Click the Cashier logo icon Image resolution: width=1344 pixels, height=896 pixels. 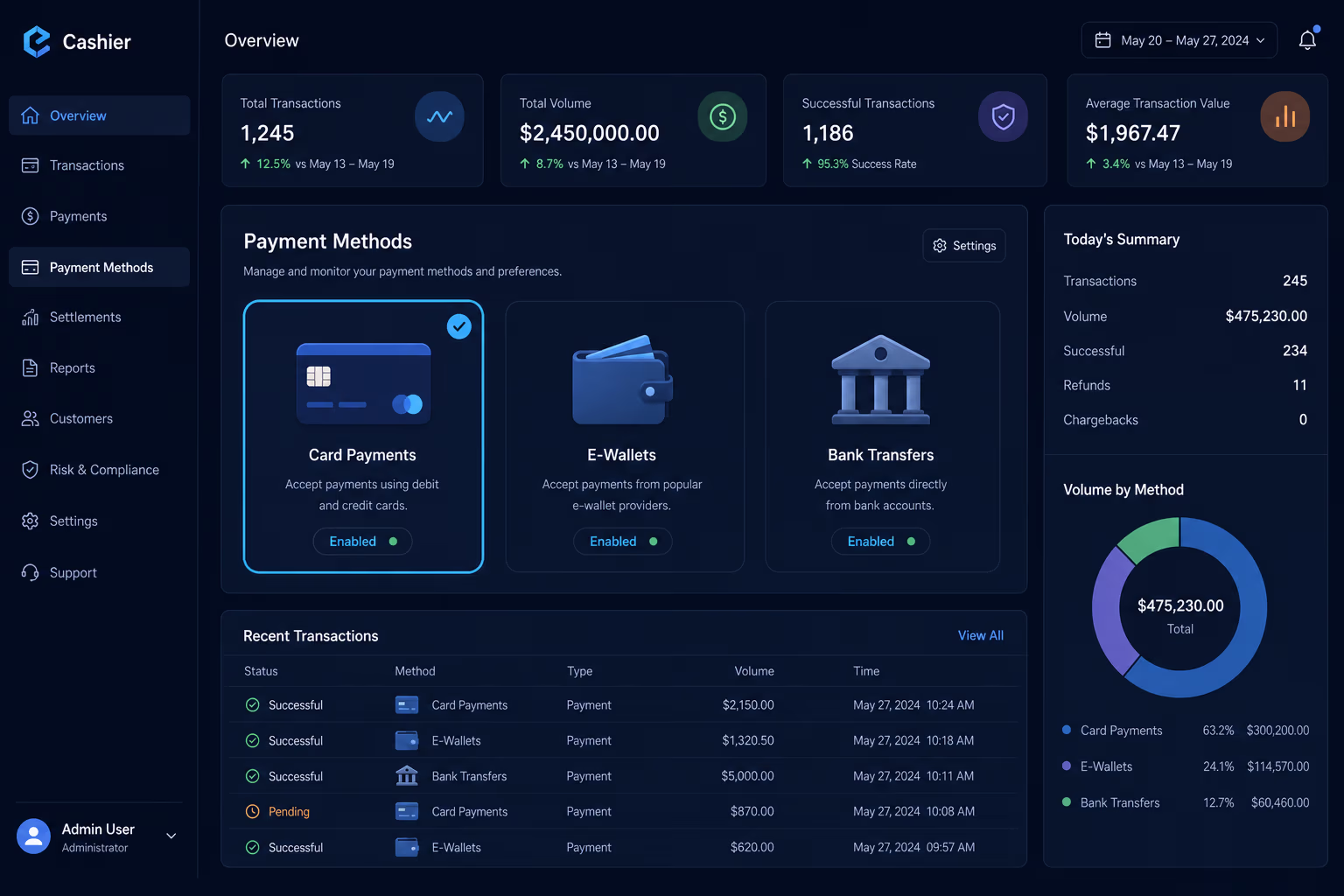point(37,41)
